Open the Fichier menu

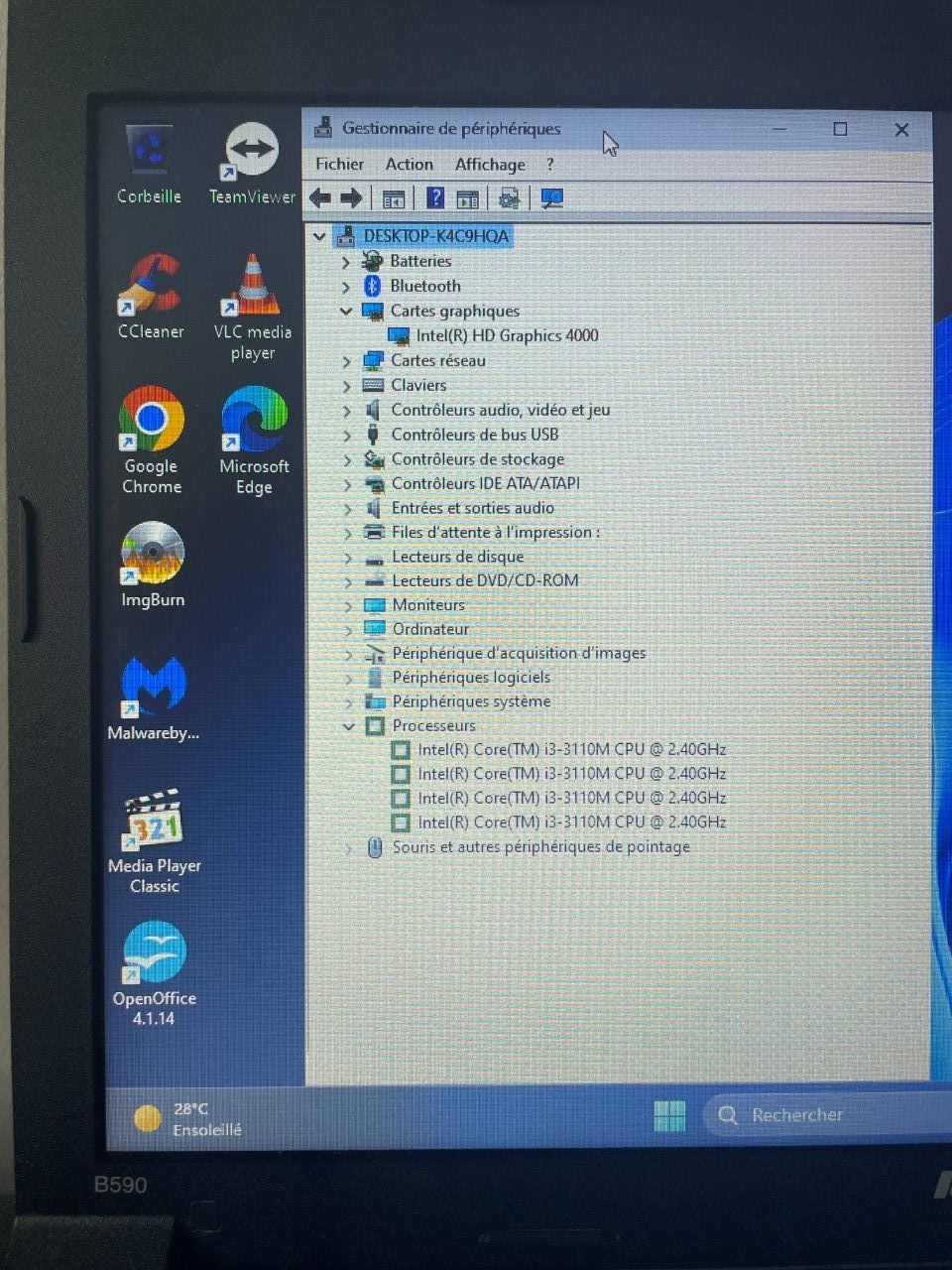coord(339,165)
